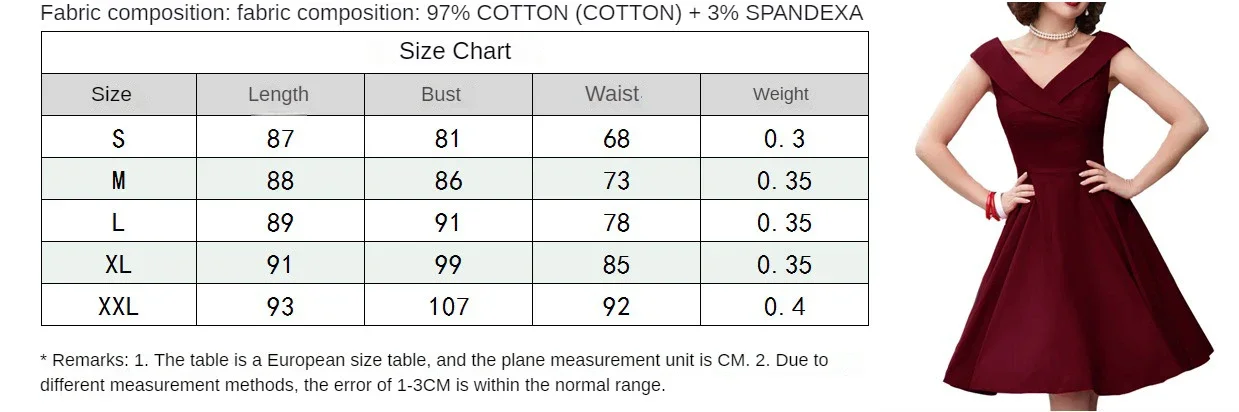Screen dimensions: 1239x412
Task: Click the Remarks note below the table
Action: (434, 372)
